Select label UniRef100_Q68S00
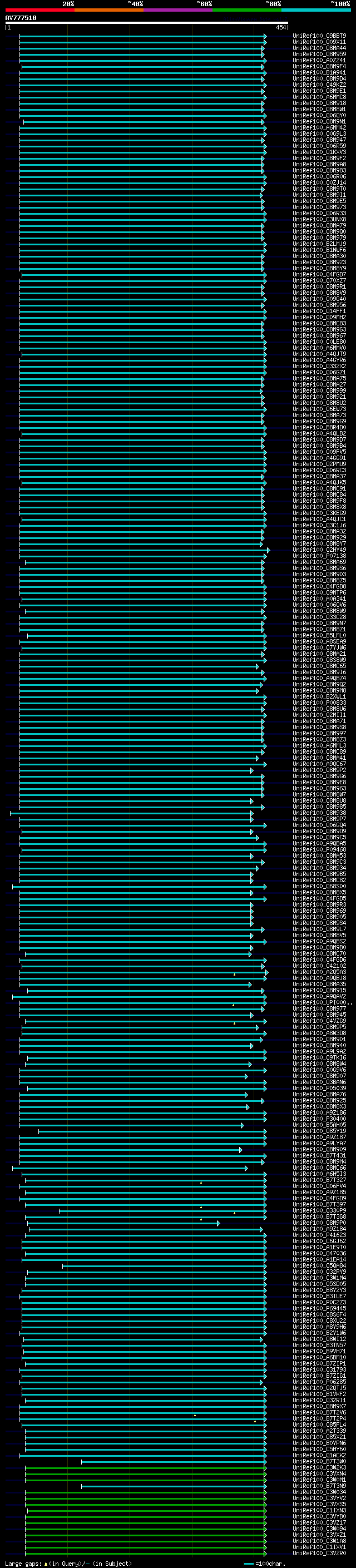Viewport: 356px width, 1568px height. [x=319, y=886]
